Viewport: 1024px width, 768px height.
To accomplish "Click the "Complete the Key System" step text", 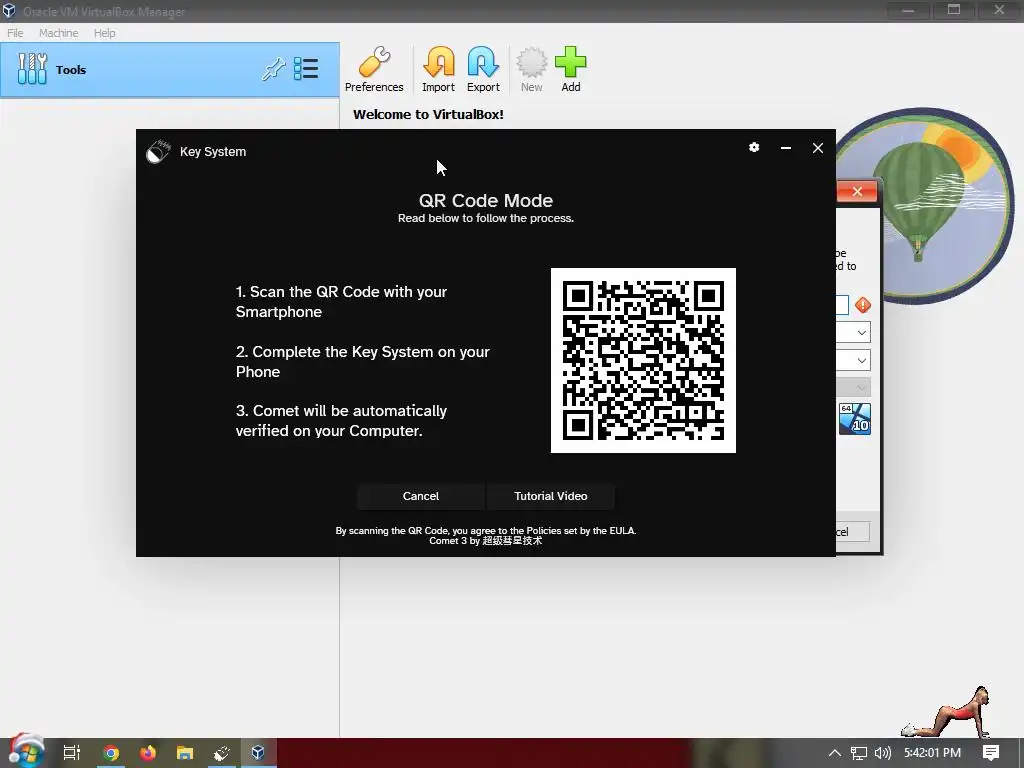I will 362,362.
